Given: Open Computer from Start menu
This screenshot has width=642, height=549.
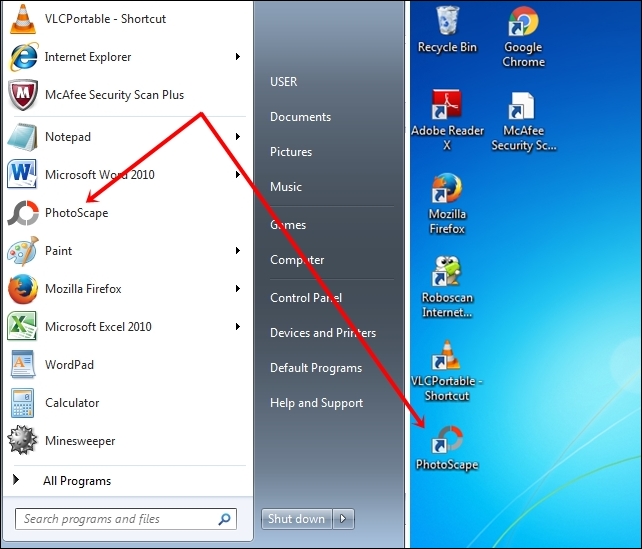Looking at the screenshot, I should coord(297,260).
